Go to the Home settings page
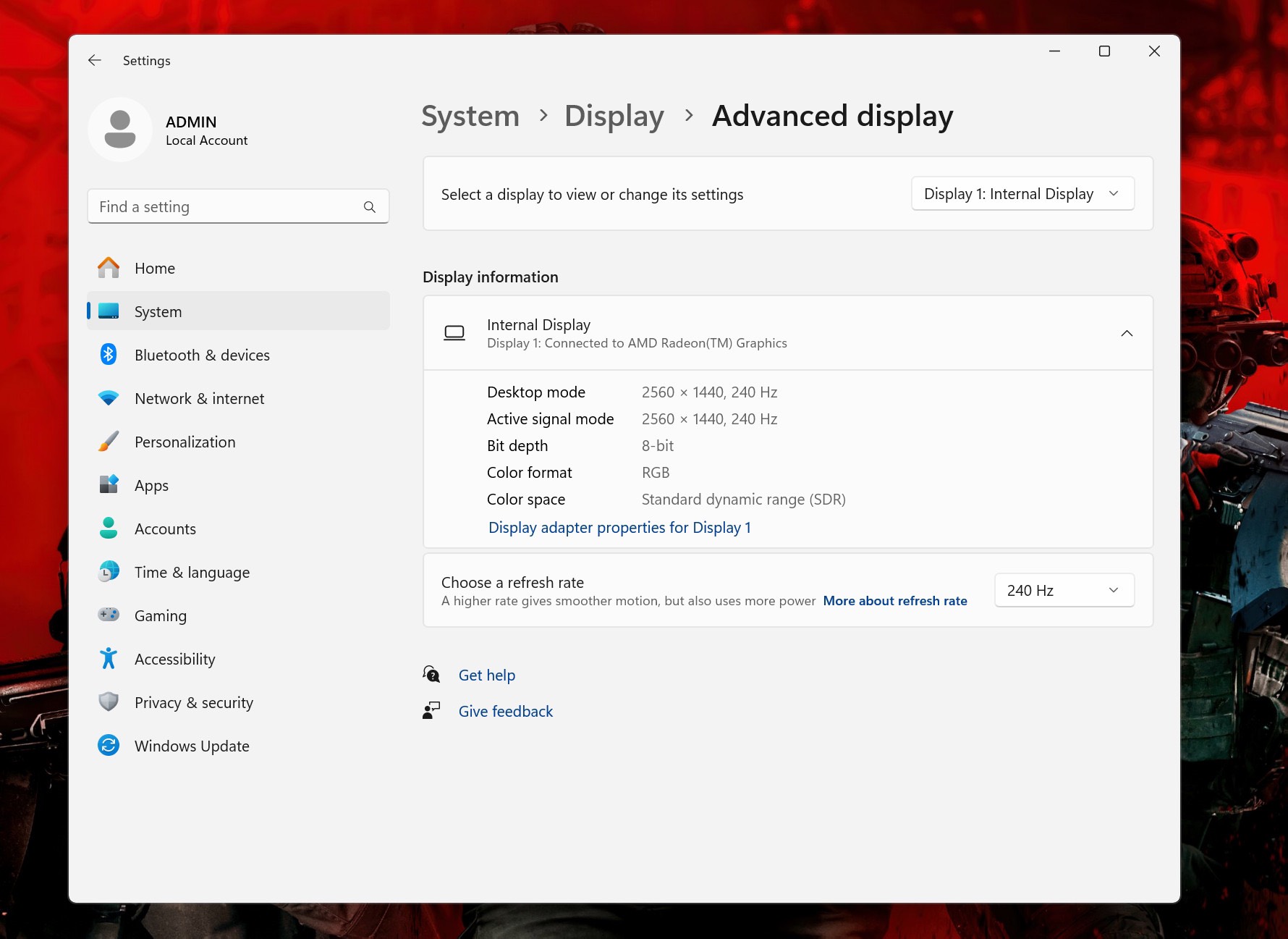This screenshot has width=1288, height=939. point(155,269)
